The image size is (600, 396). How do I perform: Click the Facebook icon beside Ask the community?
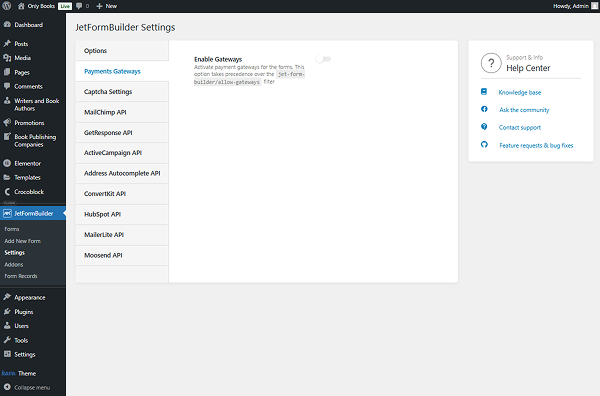point(484,109)
